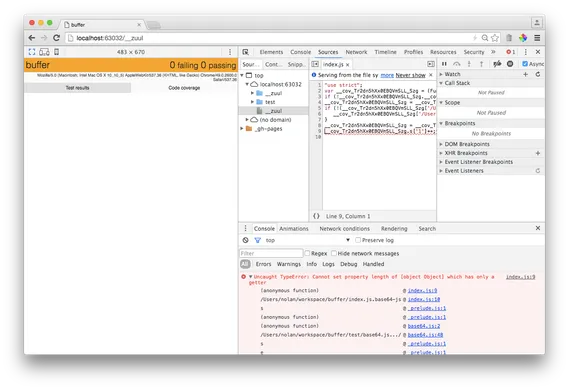The height and width of the screenshot is (390, 570).
Task: Expand the test folder
Action: pyautogui.click(x=252, y=102)
